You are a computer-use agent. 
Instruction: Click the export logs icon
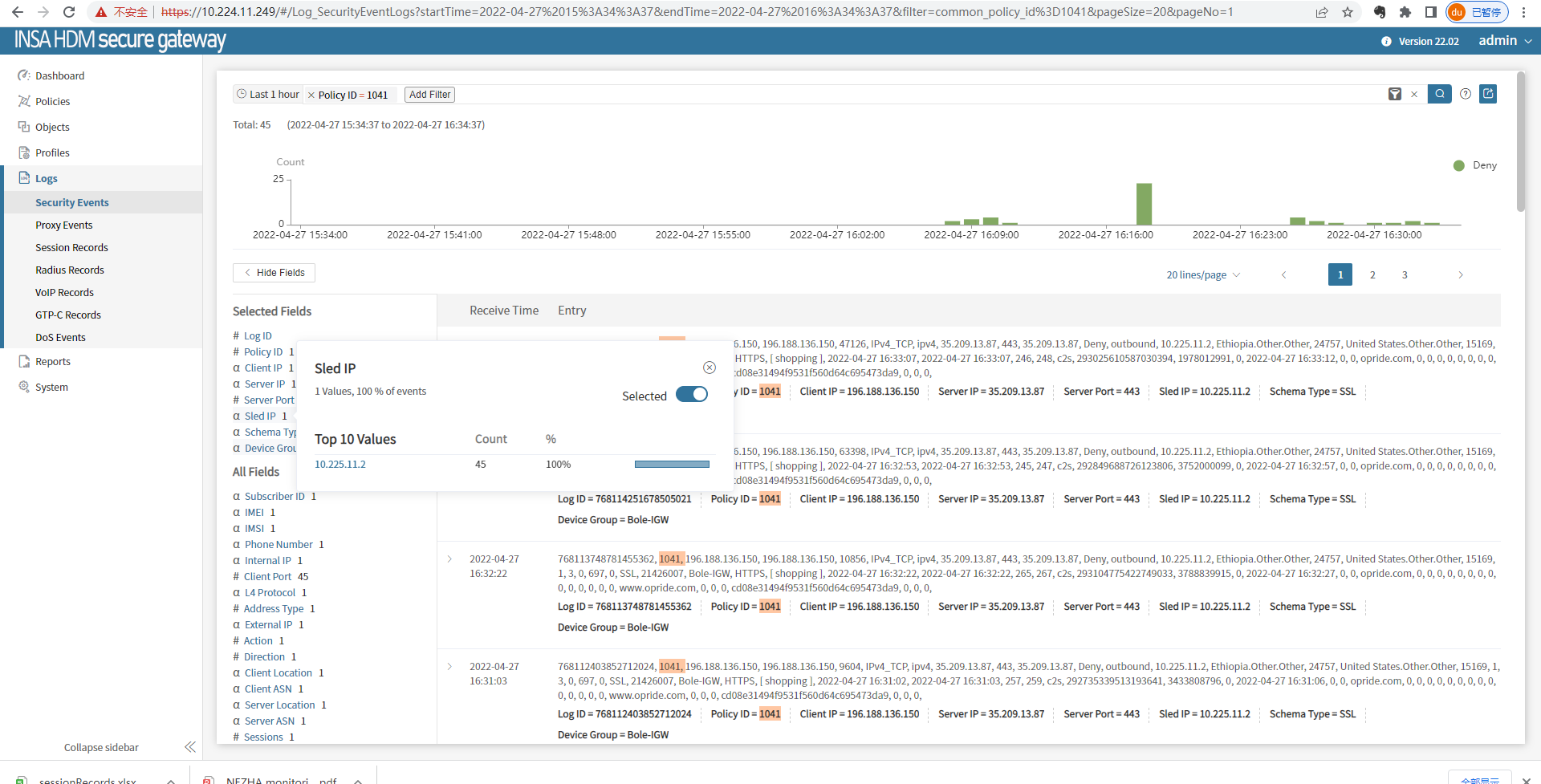1488,94
